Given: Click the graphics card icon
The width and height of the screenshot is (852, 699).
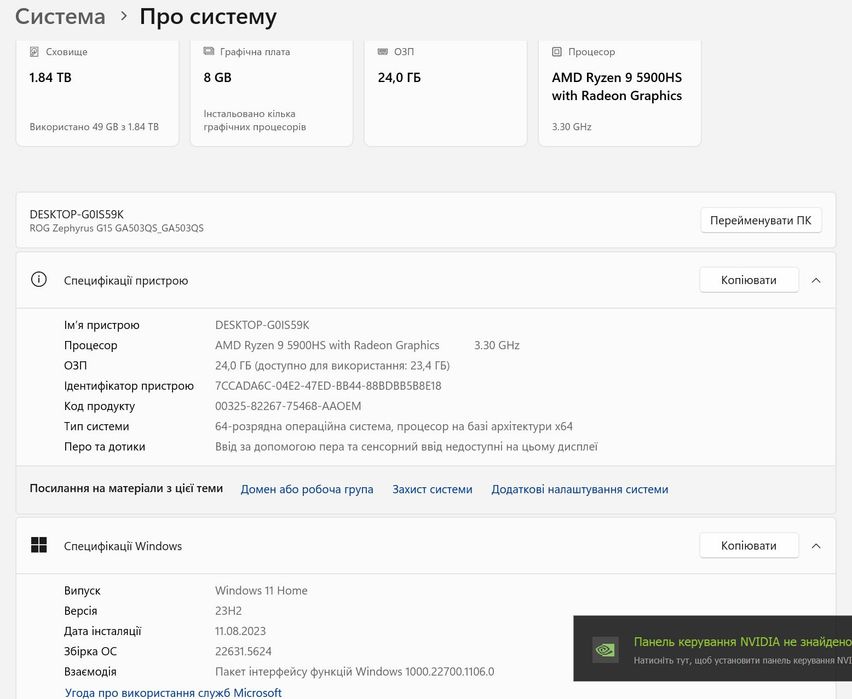Looking at the screenshot, I should [x=209, y=51].
